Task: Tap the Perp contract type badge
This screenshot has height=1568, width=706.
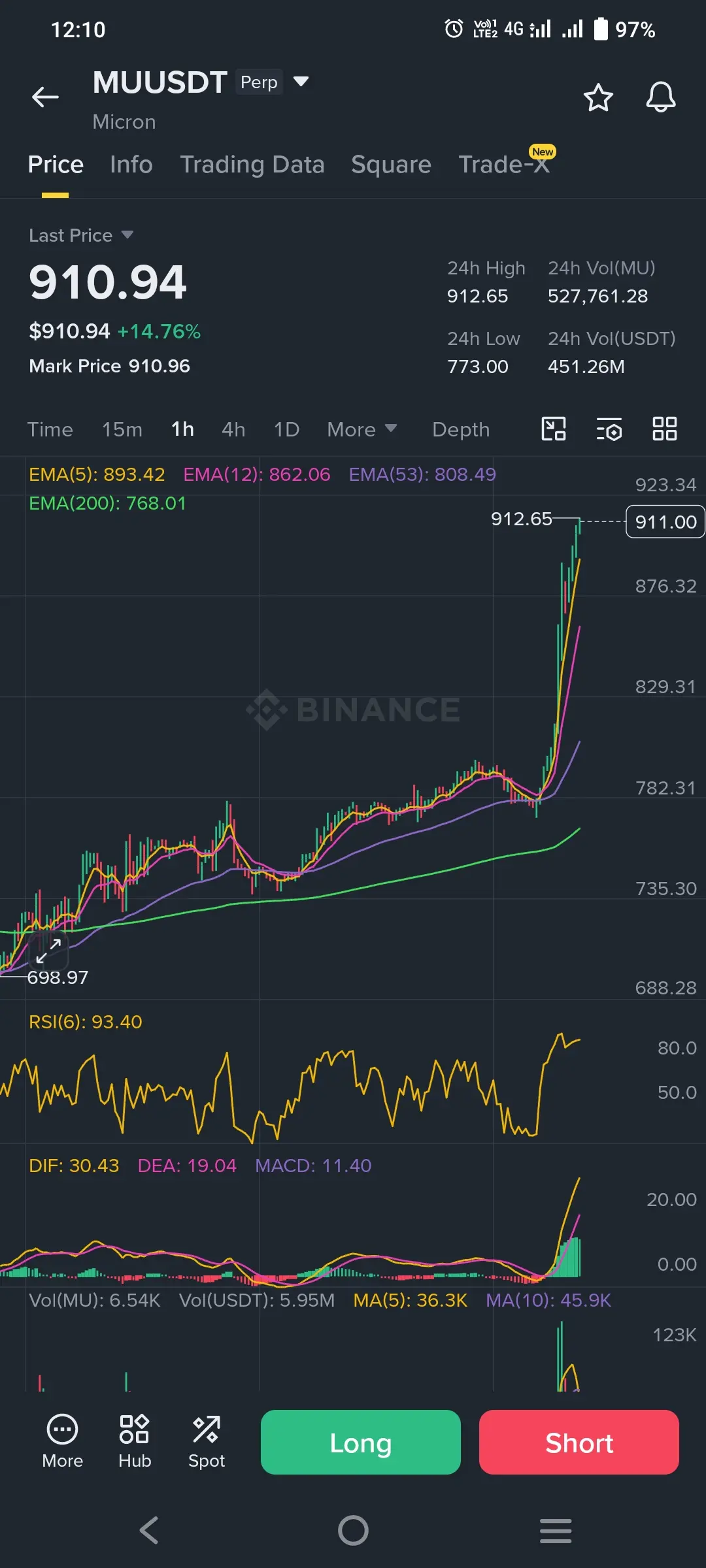Action: point(259,82)
